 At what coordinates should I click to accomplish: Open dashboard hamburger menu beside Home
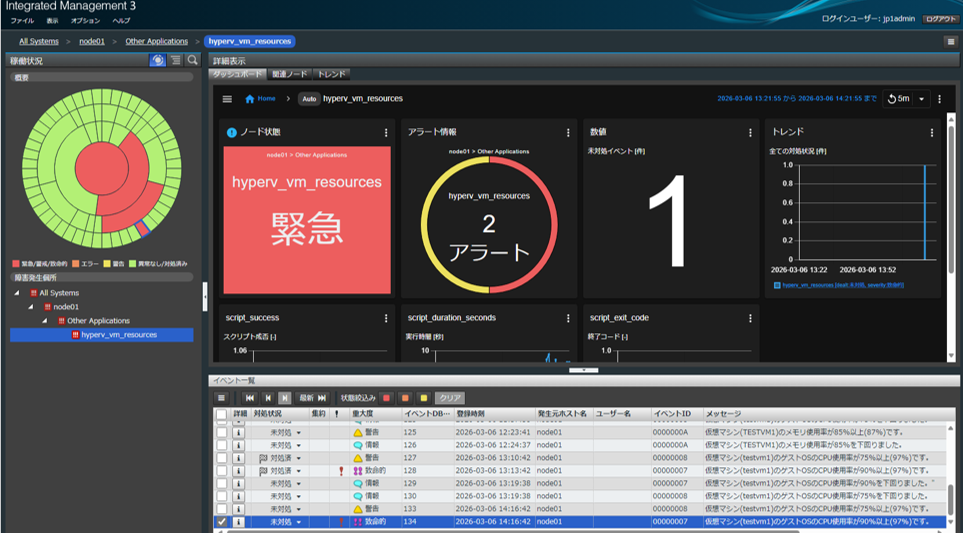point(227,99)
